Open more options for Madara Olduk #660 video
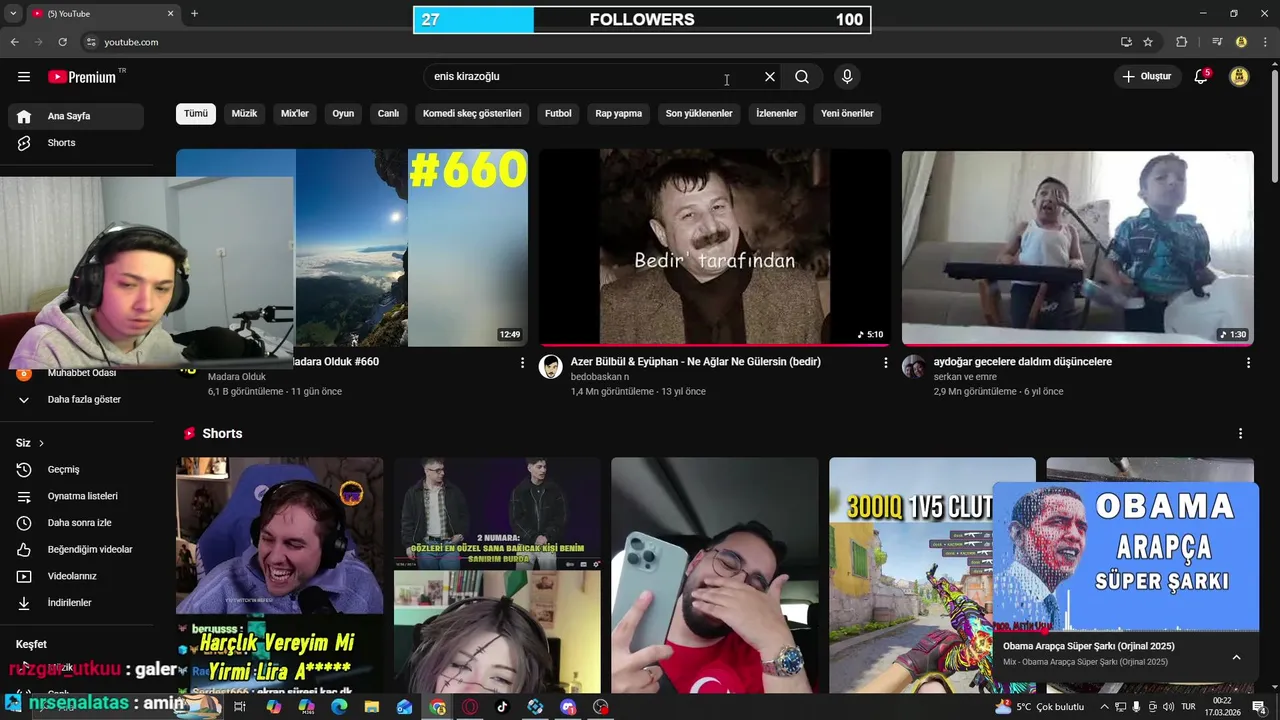This screenshot has width=1280, height=720. 522,363
